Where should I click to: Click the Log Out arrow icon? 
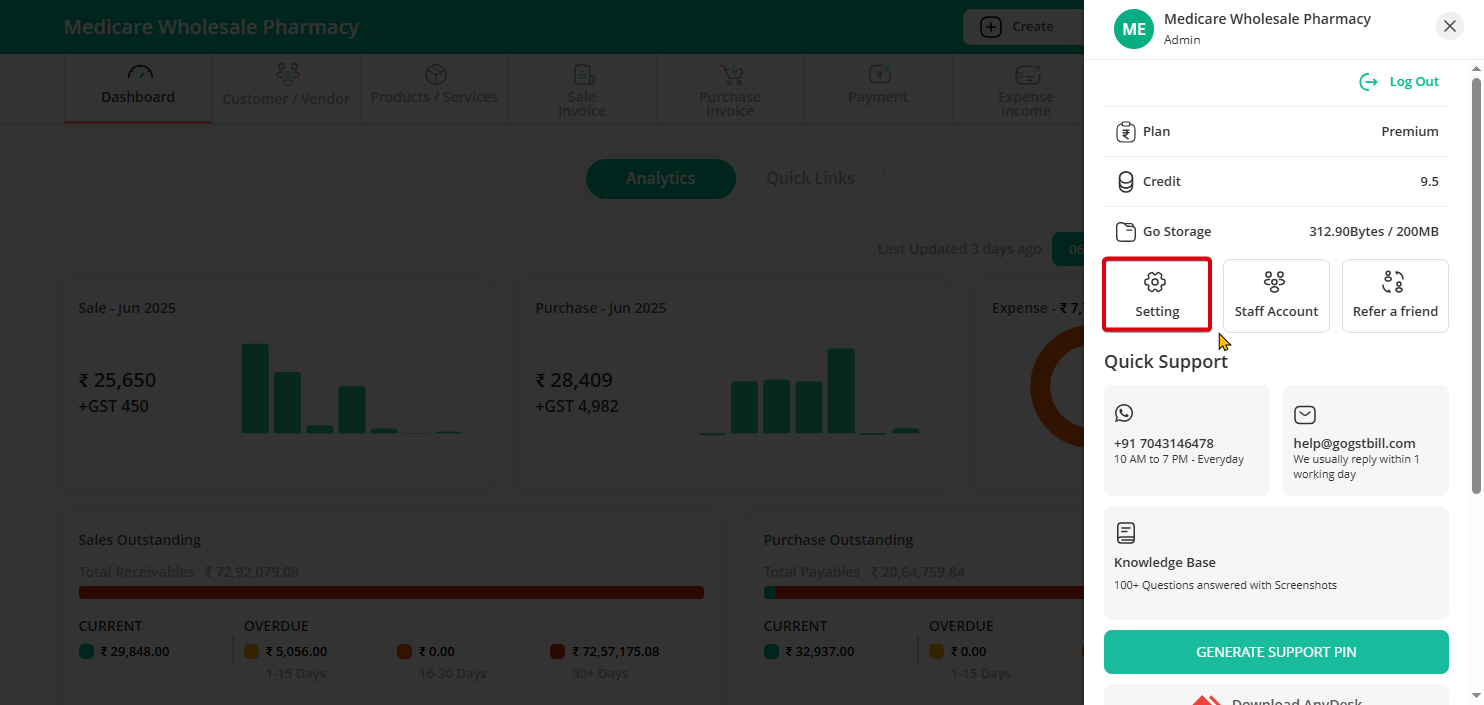pos(1368,82)
